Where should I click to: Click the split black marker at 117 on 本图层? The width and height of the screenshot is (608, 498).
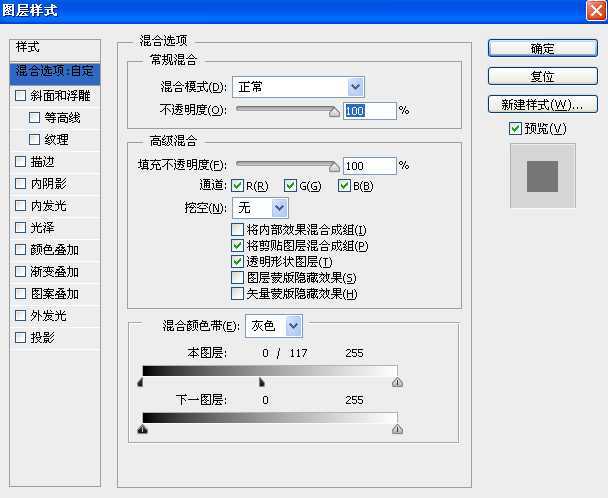pos(261,382)
